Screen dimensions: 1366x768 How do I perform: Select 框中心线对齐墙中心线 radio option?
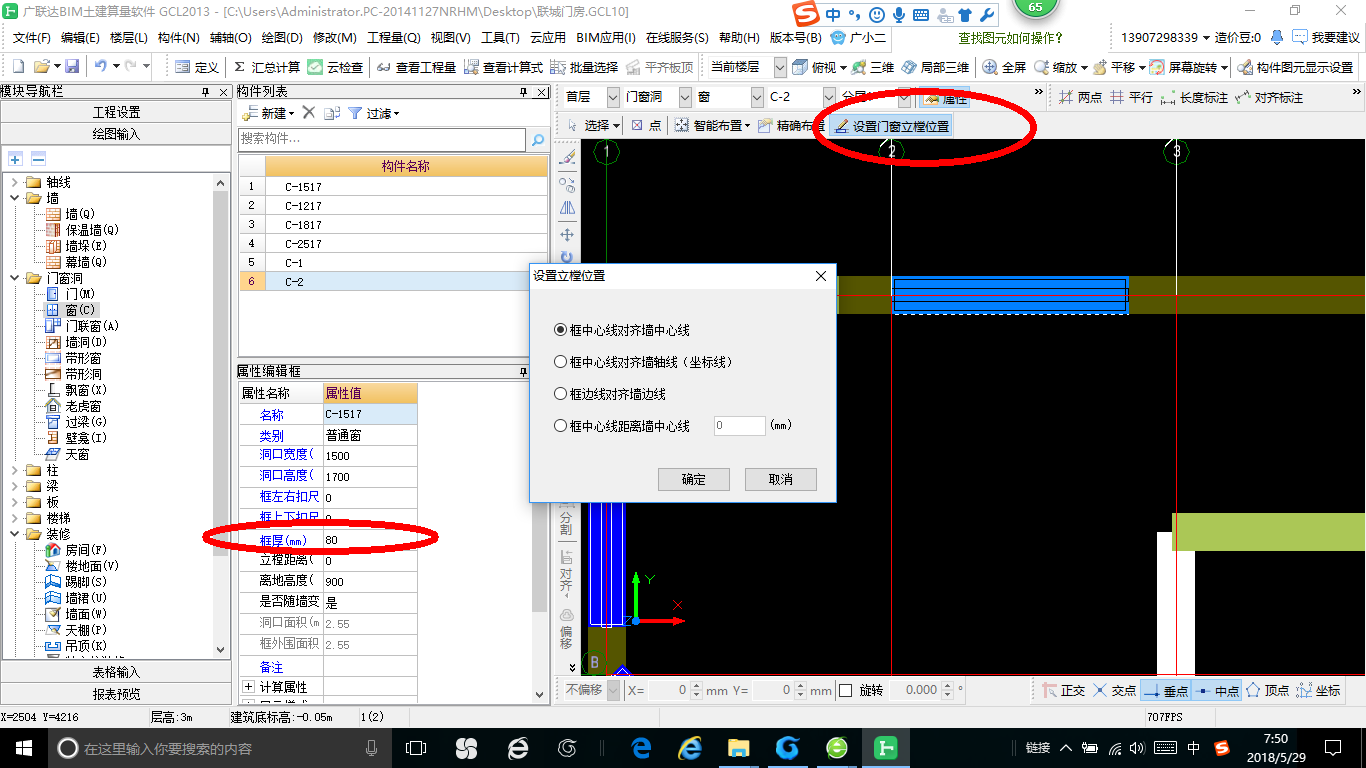(560, 330)
